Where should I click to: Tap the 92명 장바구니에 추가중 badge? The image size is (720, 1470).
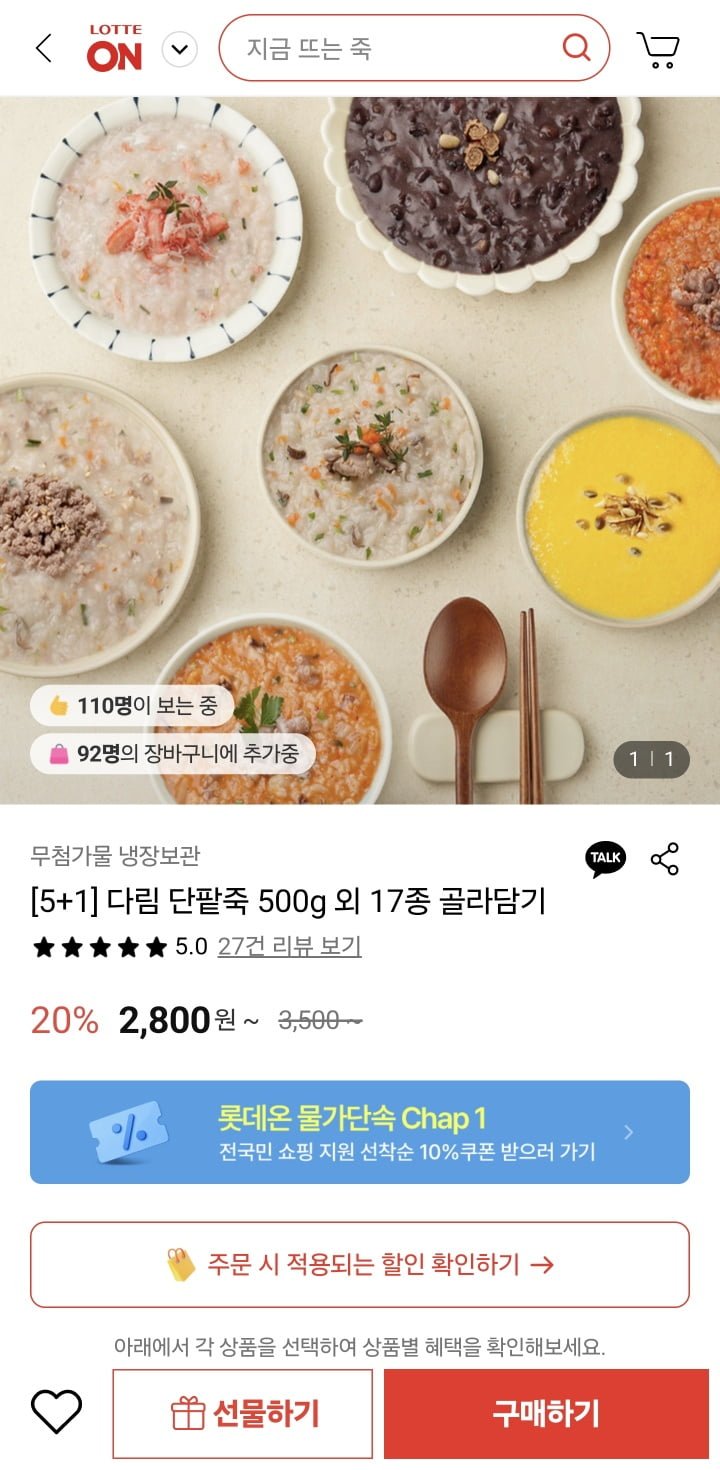pyautogui.click(x=172, y=754)
